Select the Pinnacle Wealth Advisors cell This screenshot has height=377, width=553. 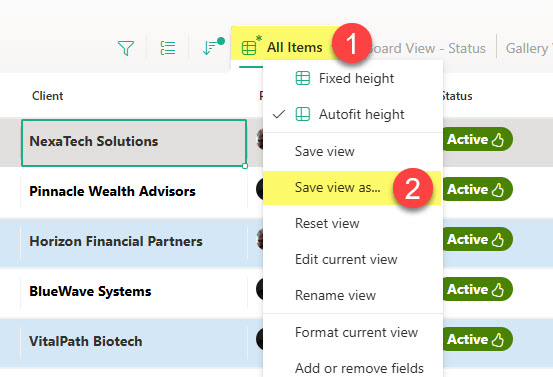[x=134, y=191]
